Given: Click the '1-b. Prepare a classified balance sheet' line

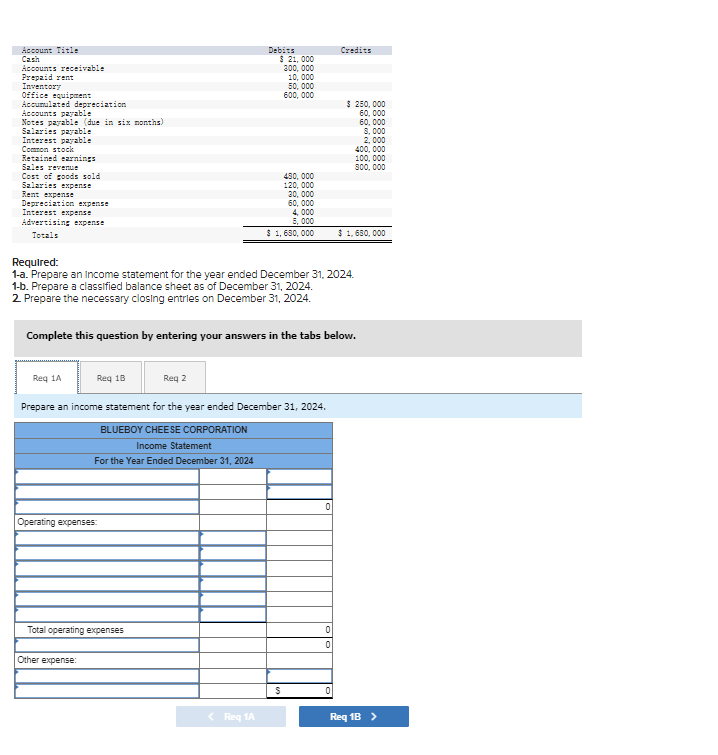Looking at the screenshot, I should [162, 286].
